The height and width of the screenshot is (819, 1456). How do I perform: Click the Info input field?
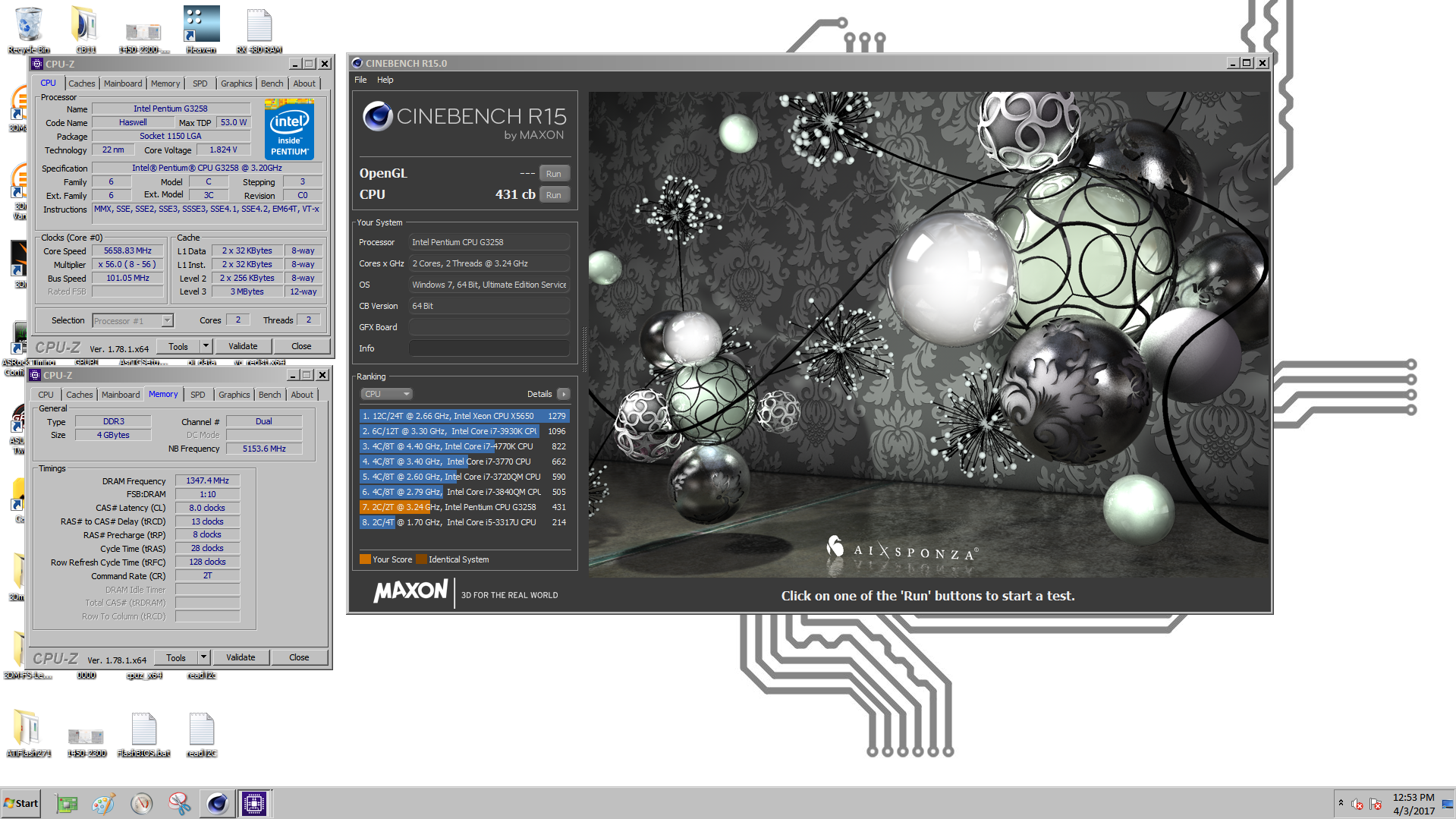point(489,348)
